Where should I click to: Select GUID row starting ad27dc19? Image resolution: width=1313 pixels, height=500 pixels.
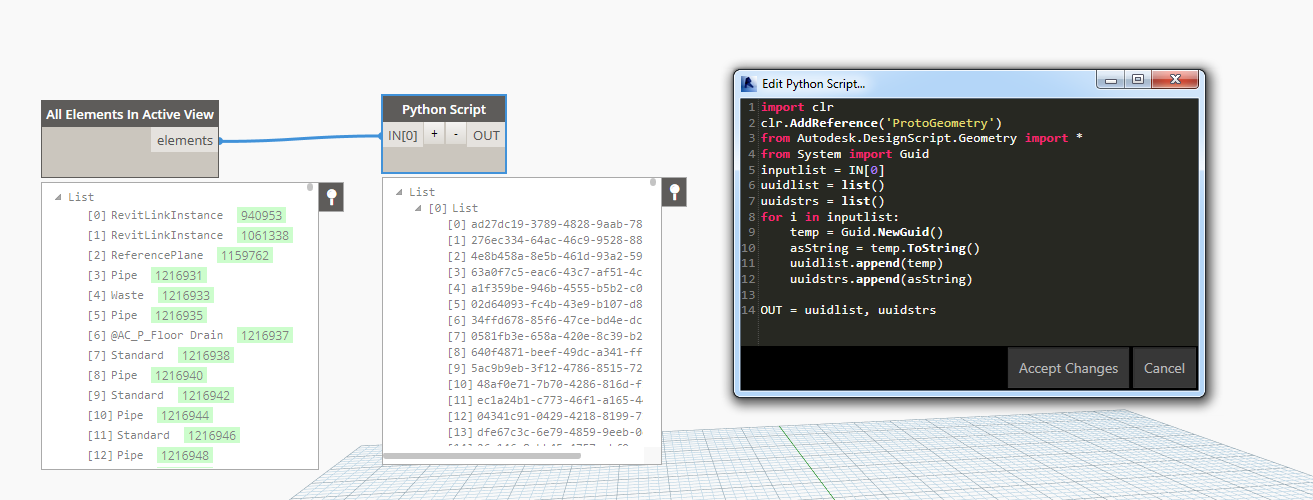pos(545,224)
